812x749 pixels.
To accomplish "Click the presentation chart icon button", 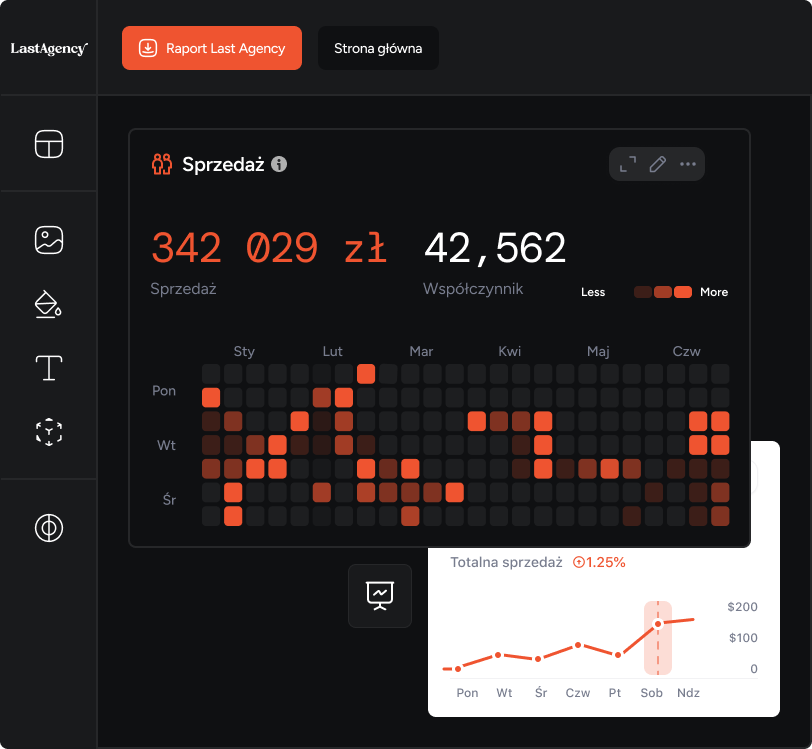I will pos(380,596).
